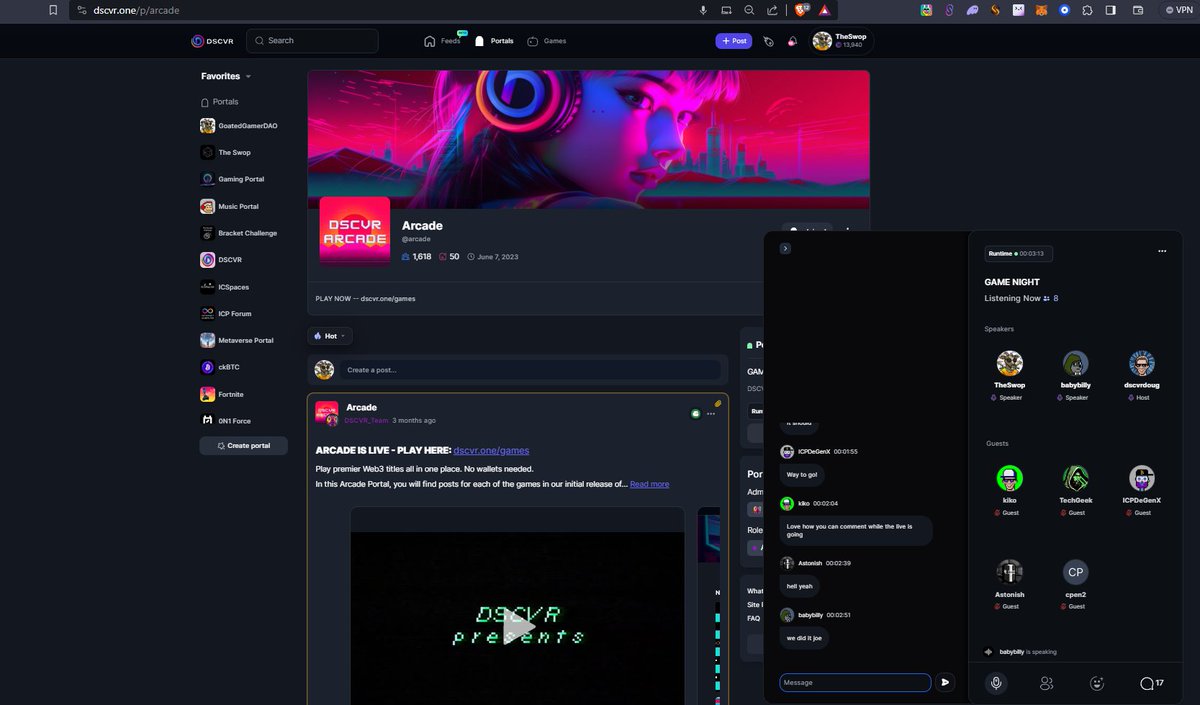This screenshot has width=1200, height=705.
Task: Open the Bracket Challenge portal
Action: pyautogui.click(x=239, y=233)
